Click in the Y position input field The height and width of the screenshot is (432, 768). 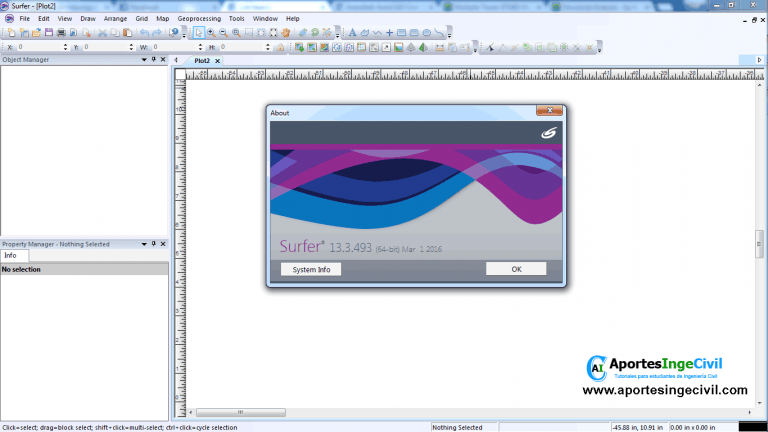[105, 47]
